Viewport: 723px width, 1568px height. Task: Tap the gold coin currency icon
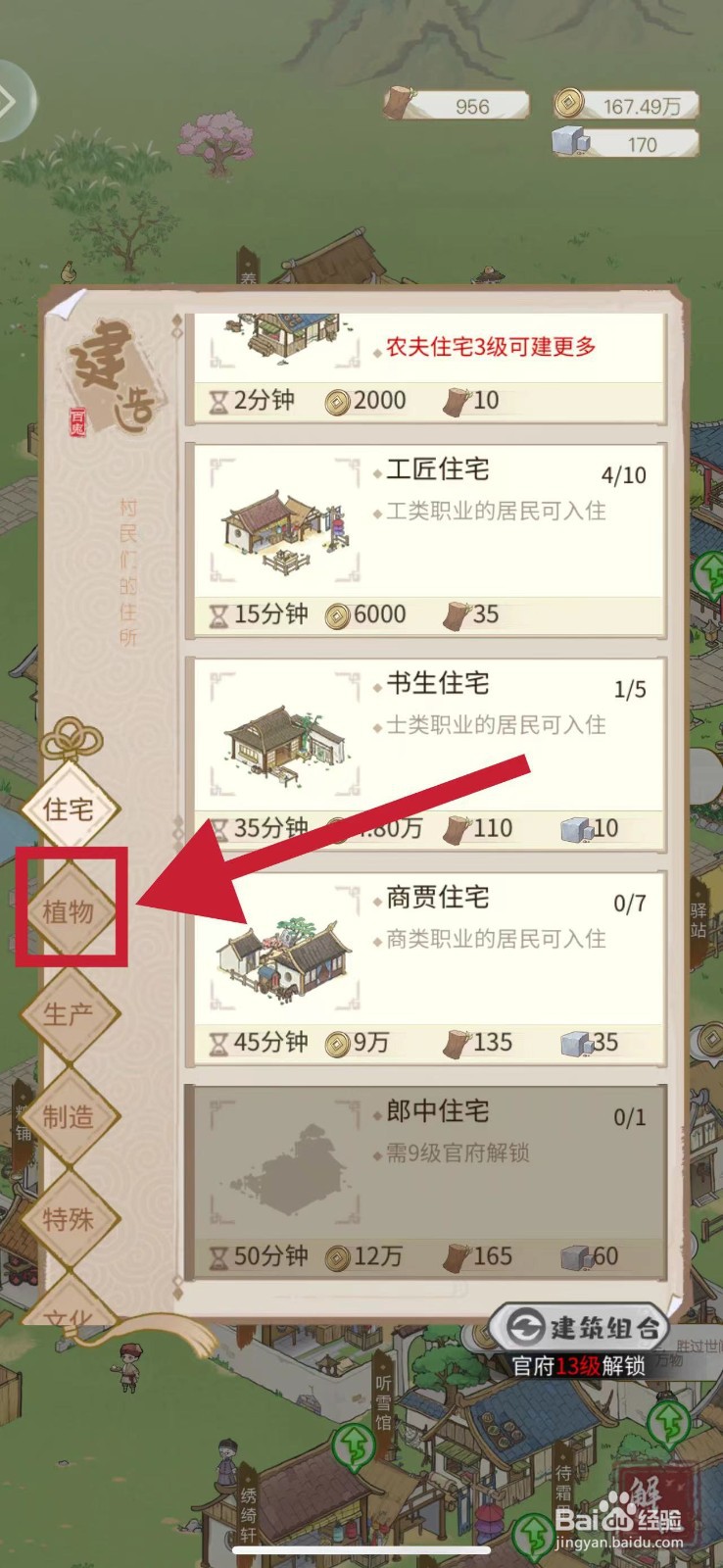(x=569, y=103)
